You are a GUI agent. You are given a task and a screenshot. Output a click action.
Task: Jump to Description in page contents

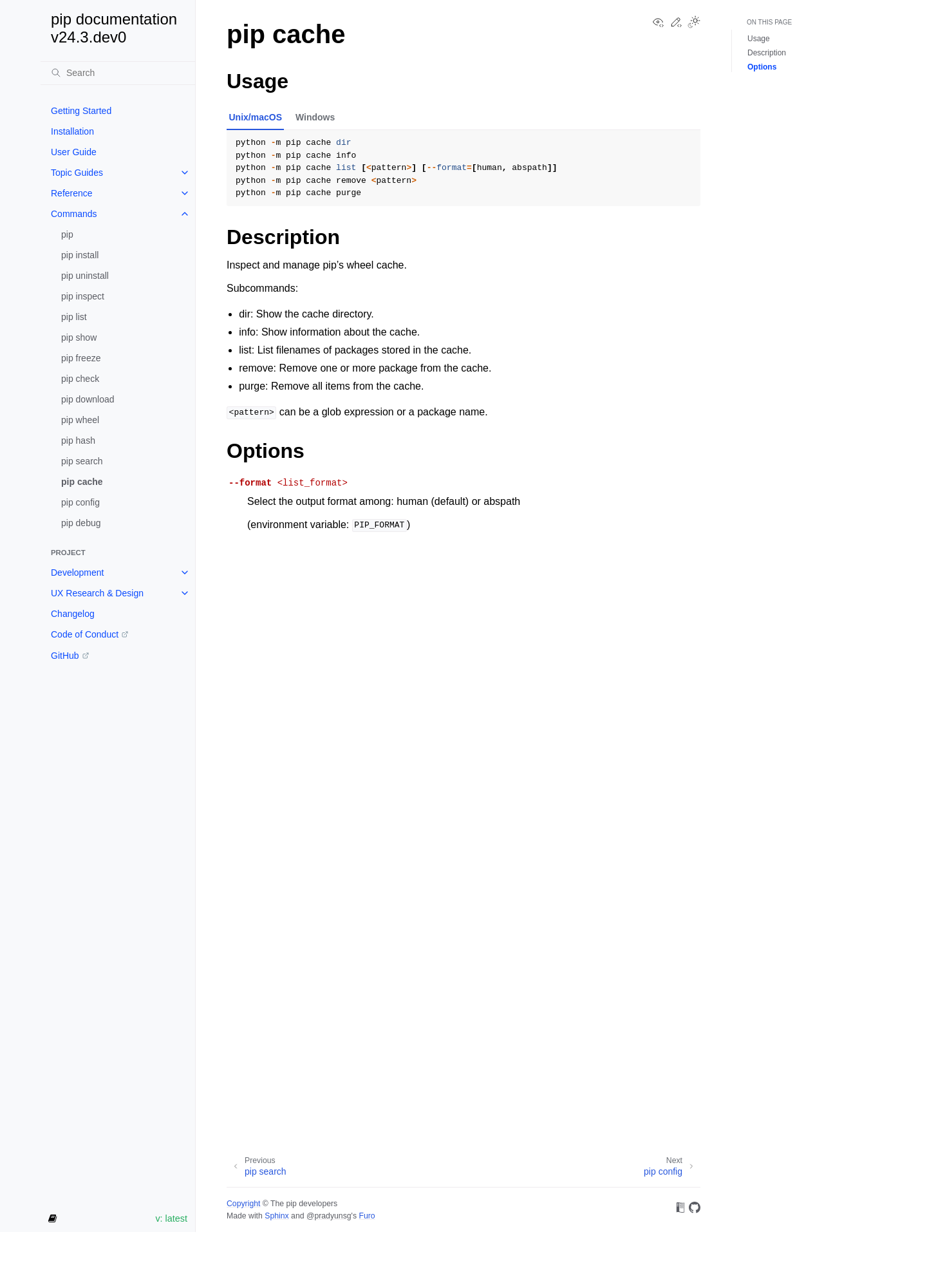pyautogui.click(x=767, y=53)
